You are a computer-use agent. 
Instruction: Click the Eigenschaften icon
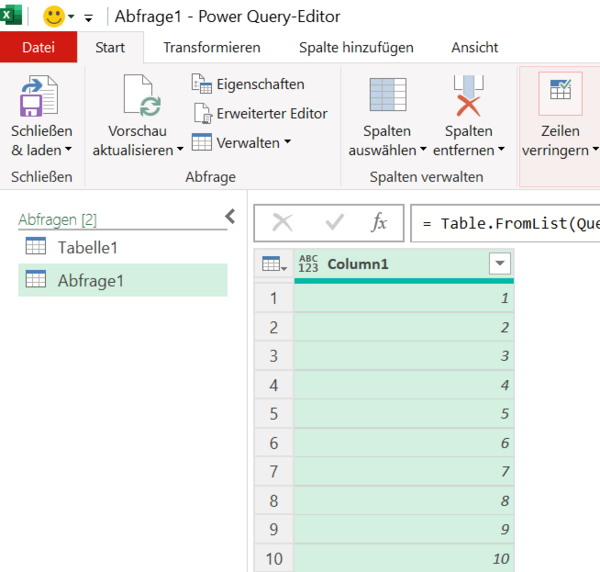tap(202, 84)
